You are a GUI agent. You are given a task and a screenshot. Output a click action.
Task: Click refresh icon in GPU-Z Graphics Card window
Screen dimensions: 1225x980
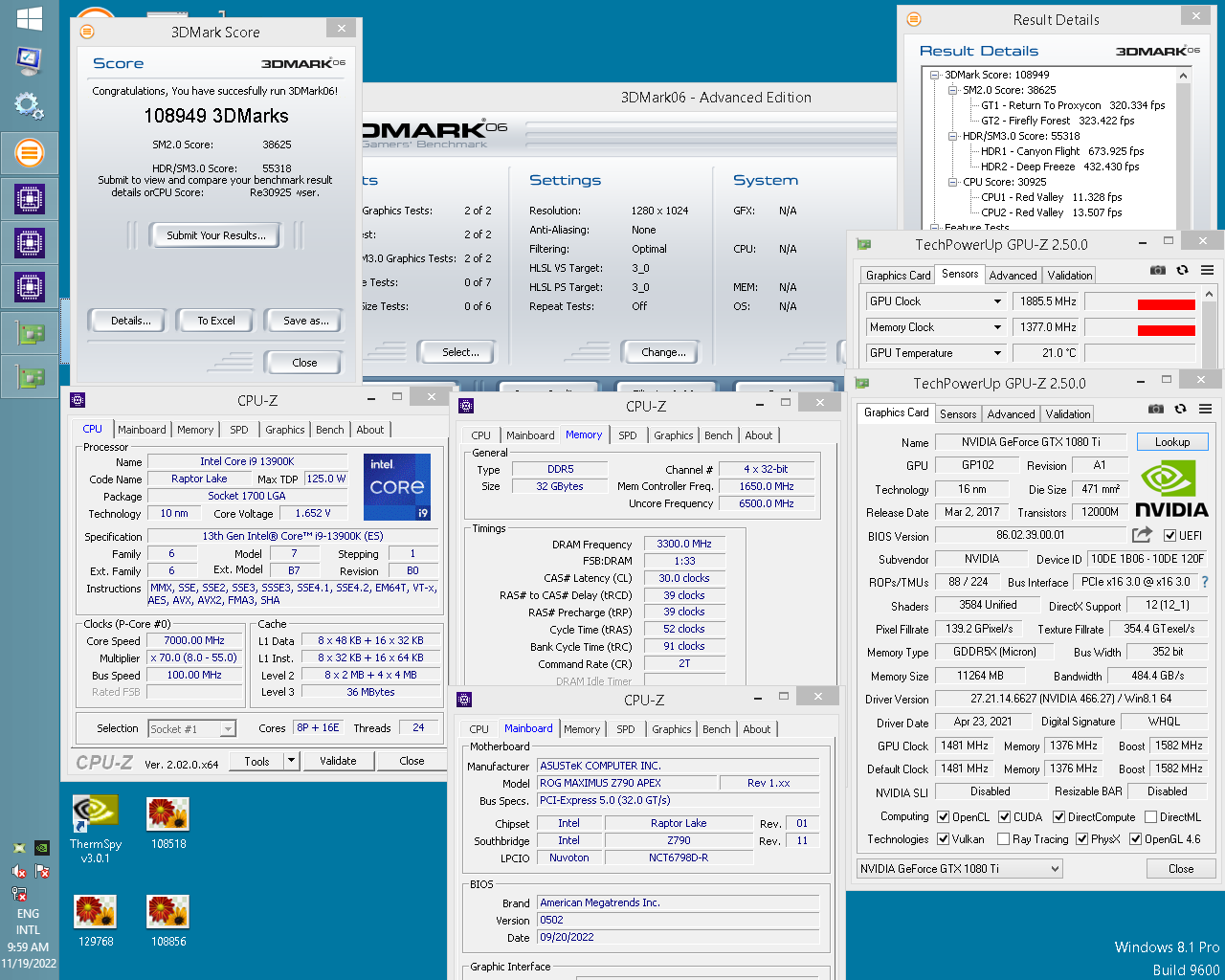pyautogui.click(x=1181, y=409)
